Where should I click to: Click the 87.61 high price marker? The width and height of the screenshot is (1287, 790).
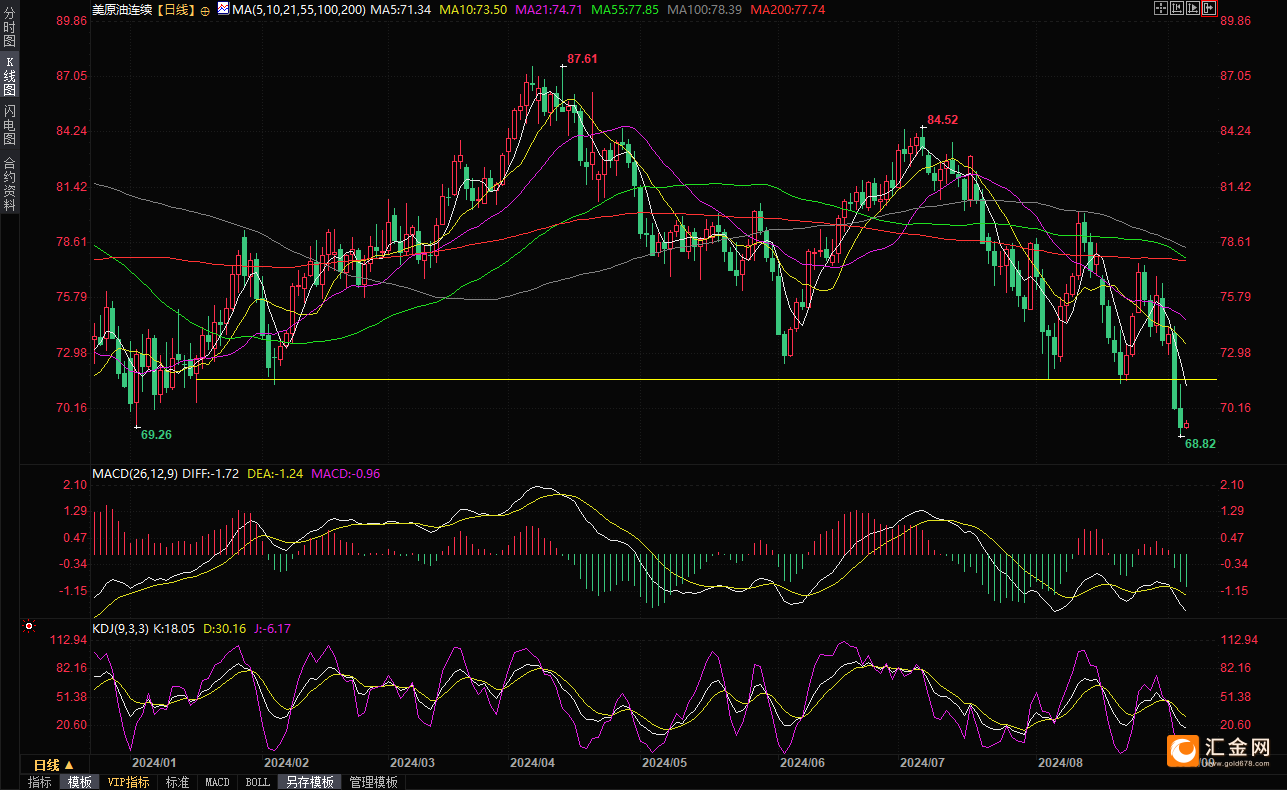coord(582,59)
